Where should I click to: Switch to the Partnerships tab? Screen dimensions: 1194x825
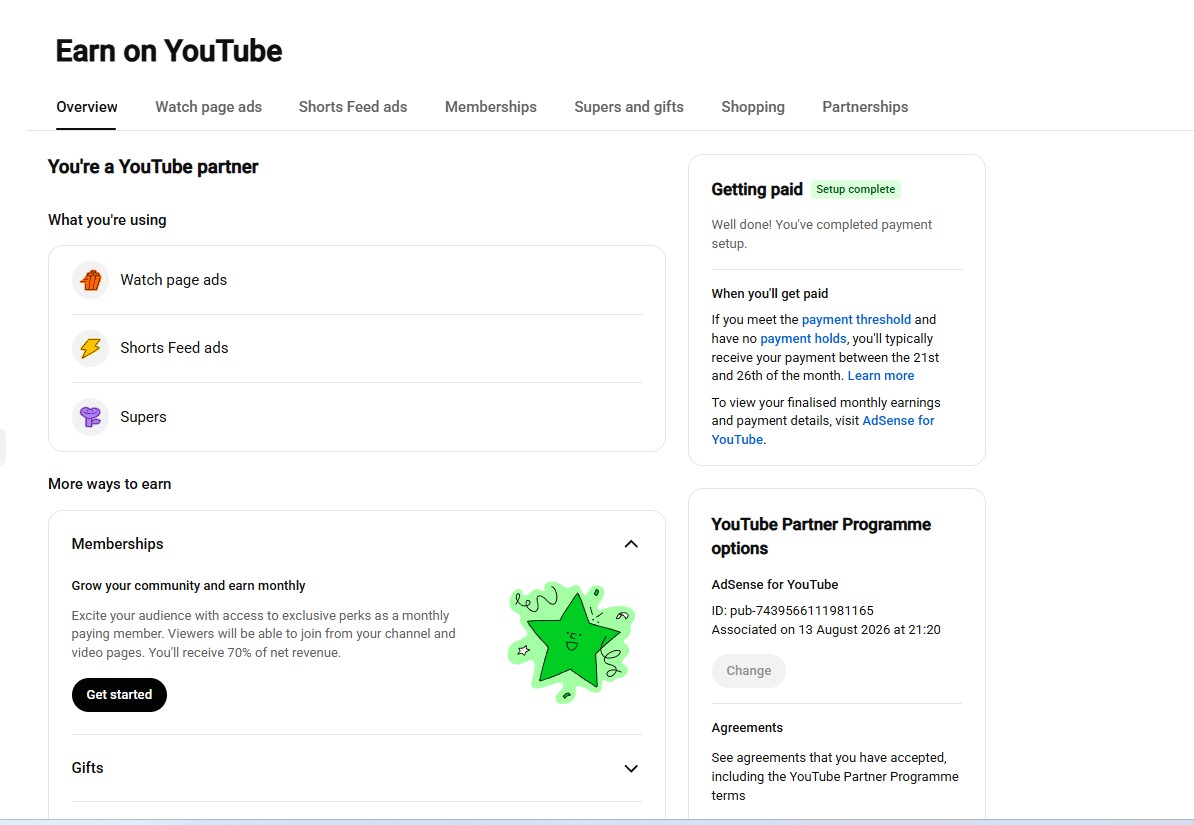click(865, 107)
